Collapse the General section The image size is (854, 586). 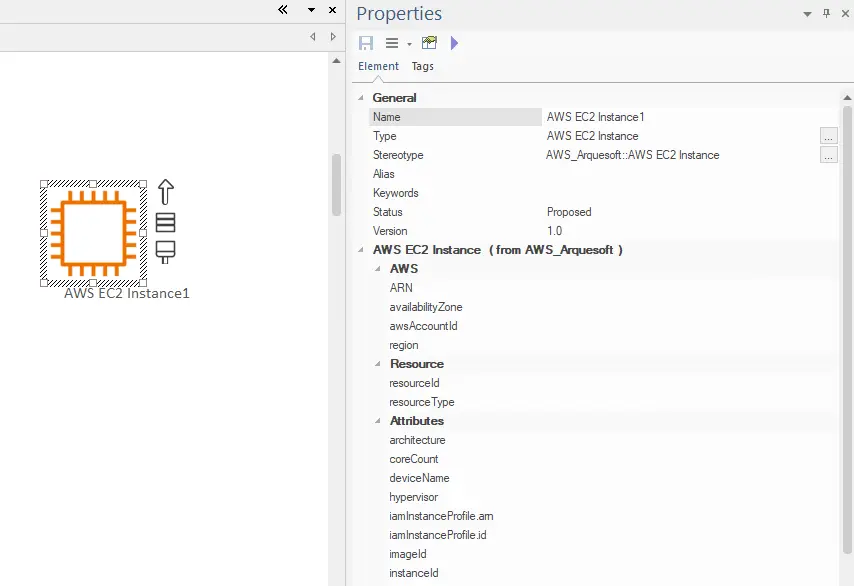click(x=361, y=97)
